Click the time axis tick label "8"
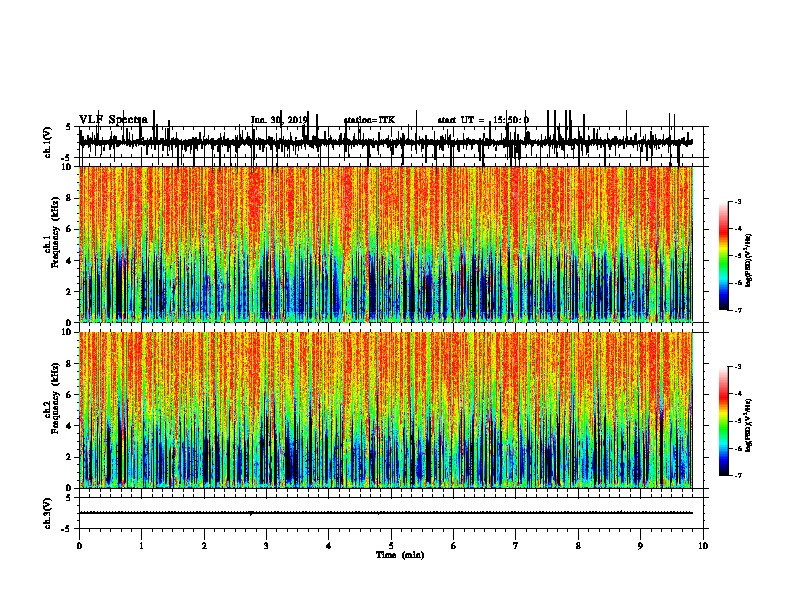 [578, 546]
